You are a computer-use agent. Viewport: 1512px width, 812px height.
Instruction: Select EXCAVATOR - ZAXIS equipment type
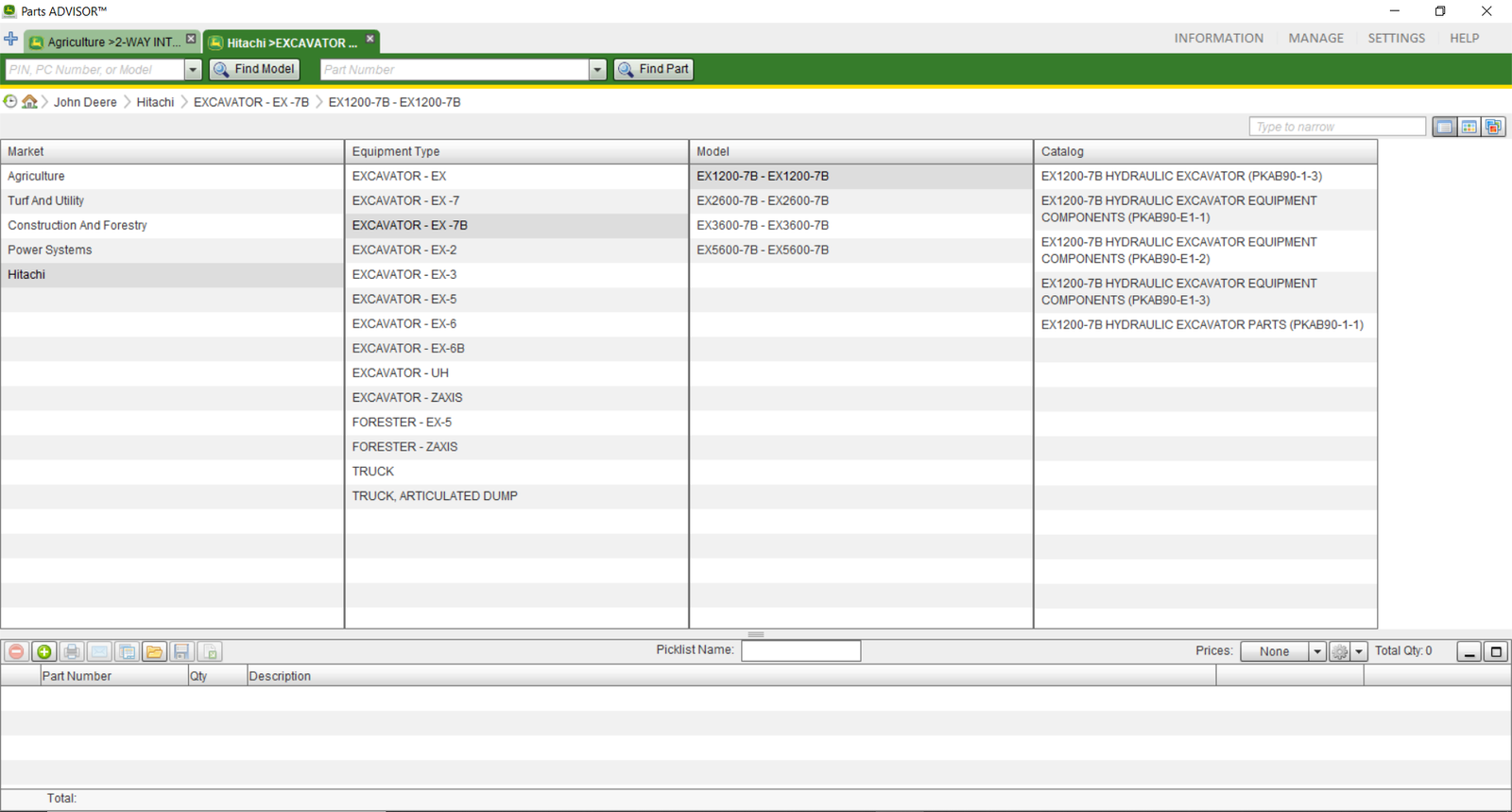point(516,397)
